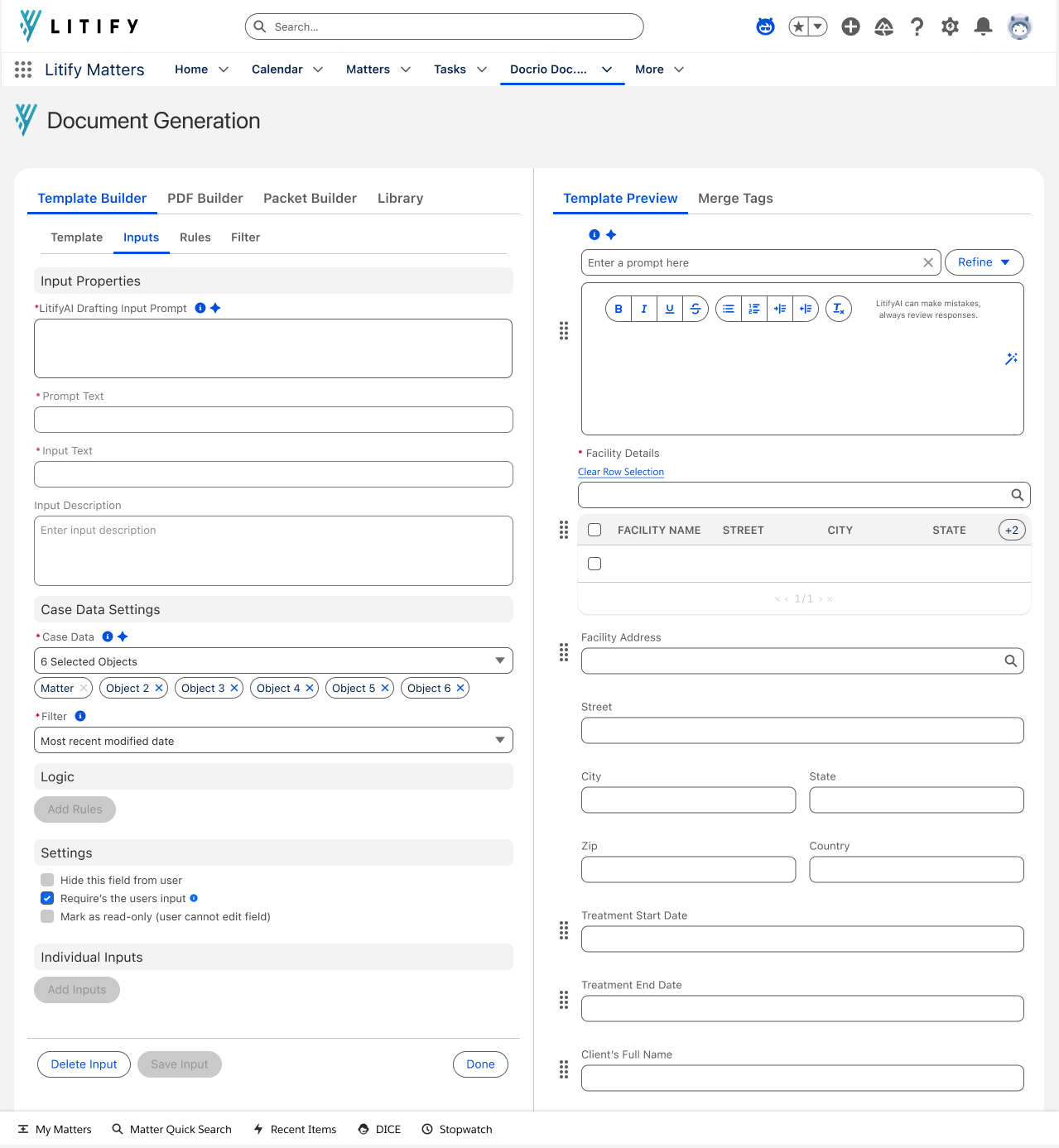
Task: Remove the Object 5 pill
Action: [385, 688]
